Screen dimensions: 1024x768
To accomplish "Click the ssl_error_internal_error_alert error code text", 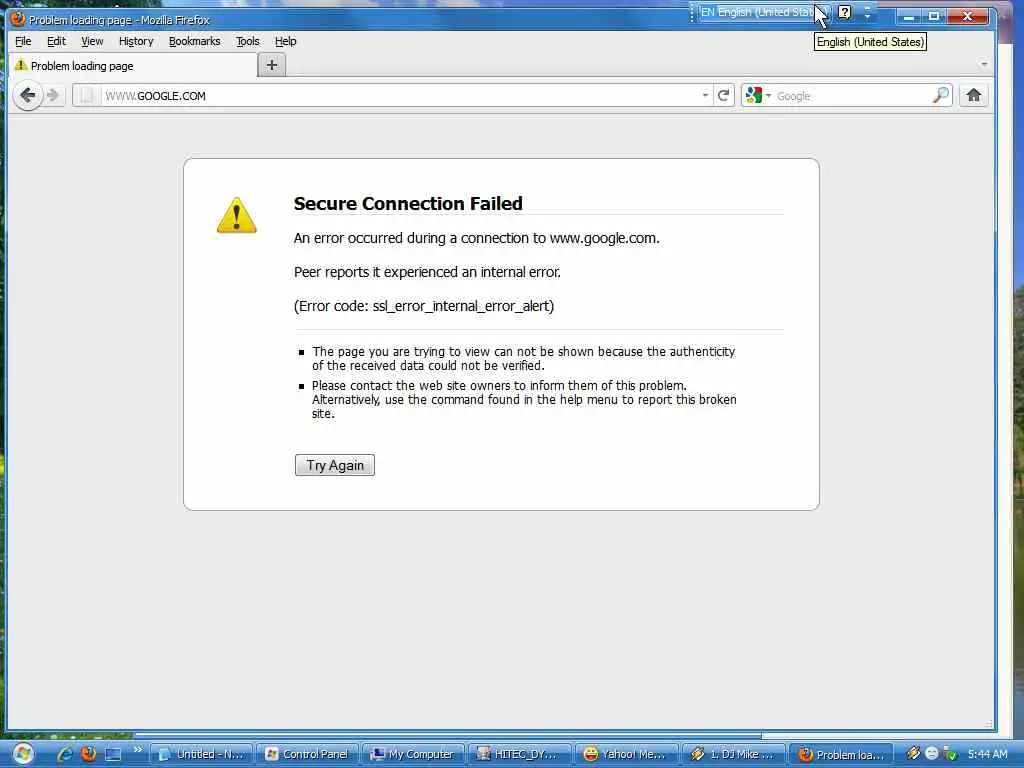I will click(x=462, y=306).
